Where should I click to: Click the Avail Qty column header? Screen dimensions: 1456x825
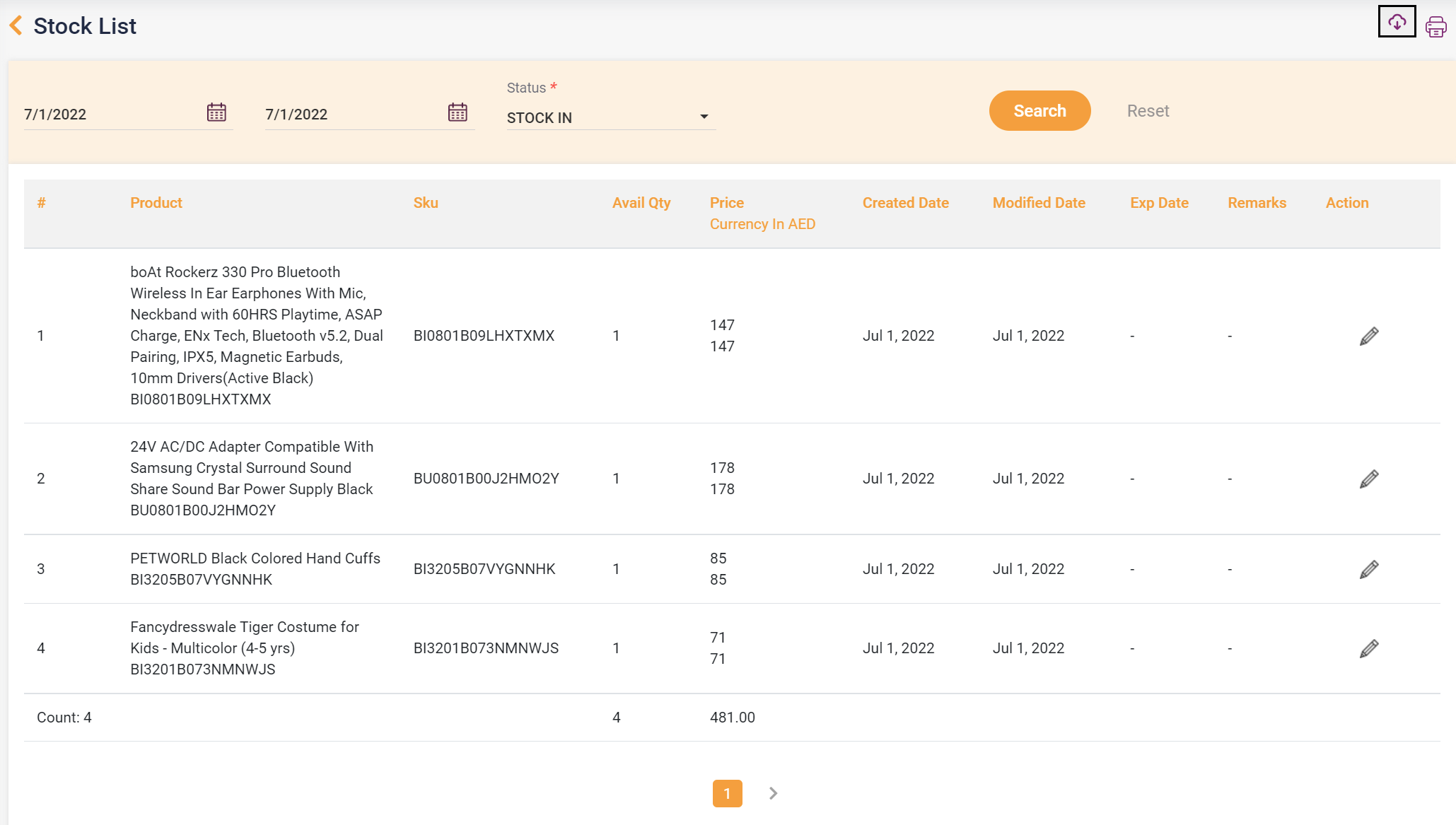(x=641, y=203)
